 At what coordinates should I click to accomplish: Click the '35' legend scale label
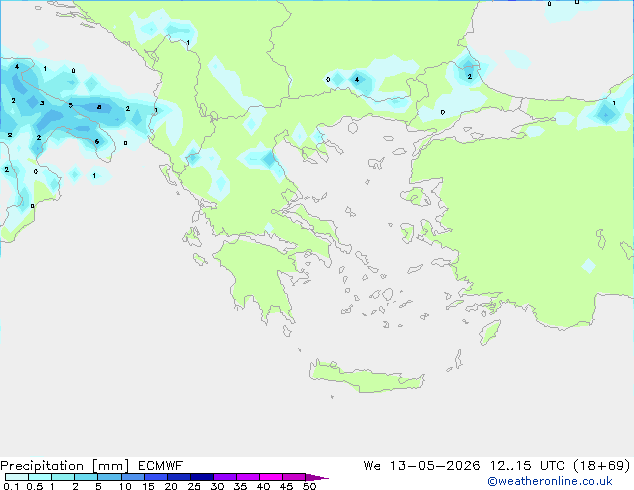coord(240,486)
